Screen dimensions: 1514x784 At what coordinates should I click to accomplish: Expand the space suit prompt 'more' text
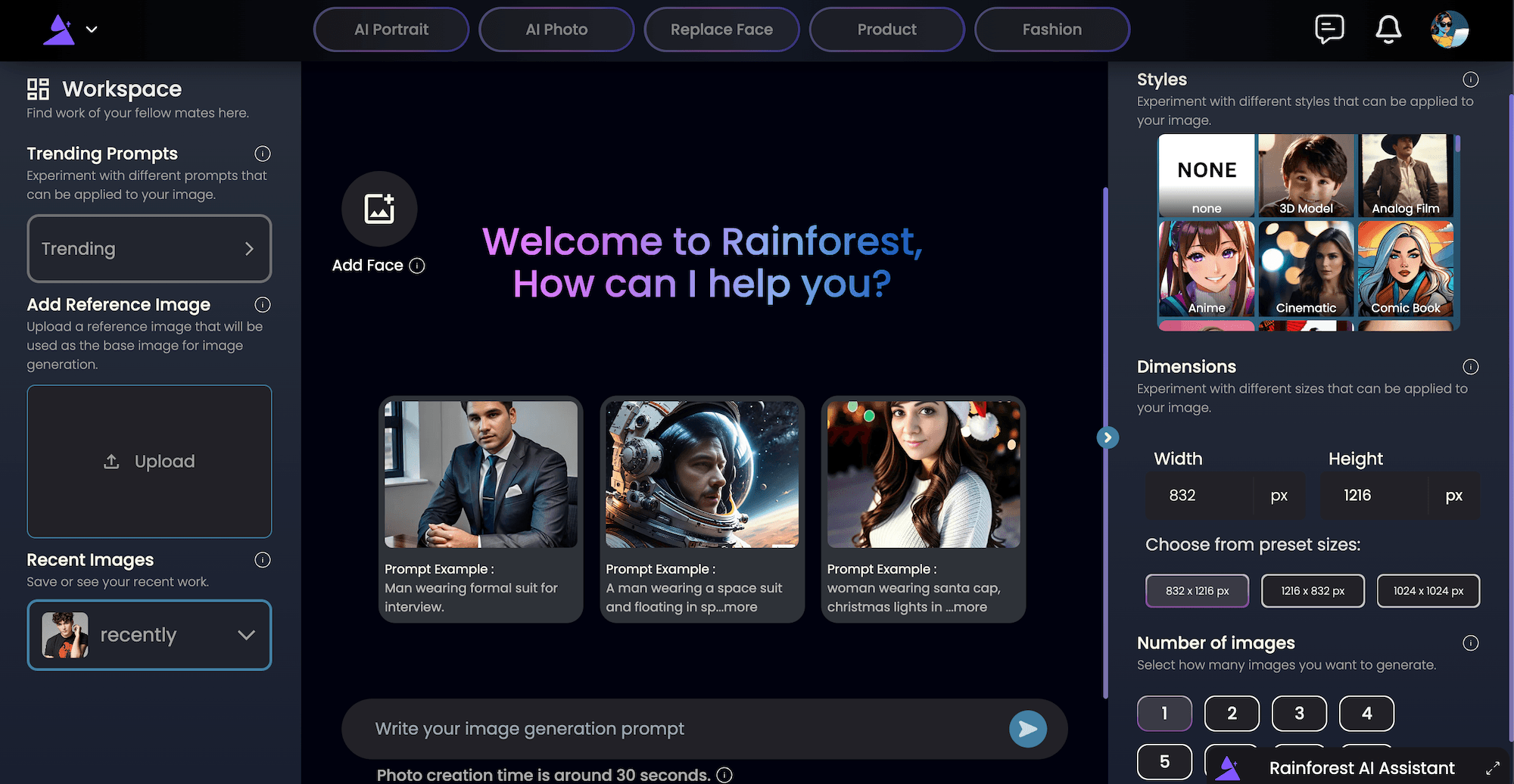[x=740, y=607]
